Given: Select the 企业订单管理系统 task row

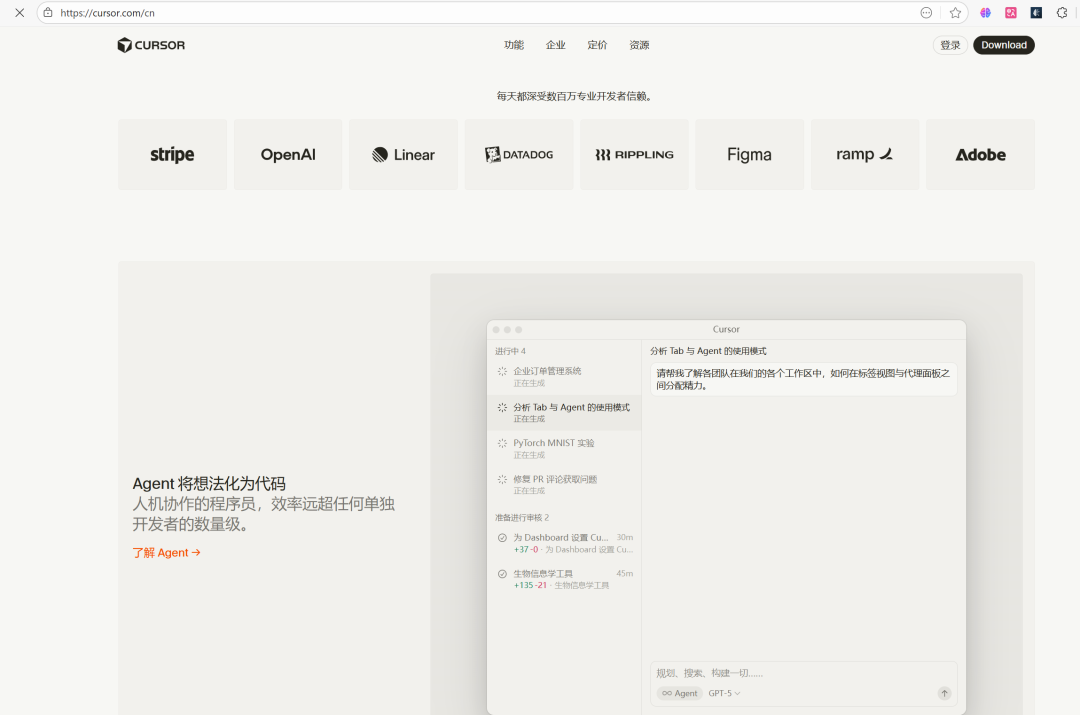Looking at the screenshot, I should (564, 377).
